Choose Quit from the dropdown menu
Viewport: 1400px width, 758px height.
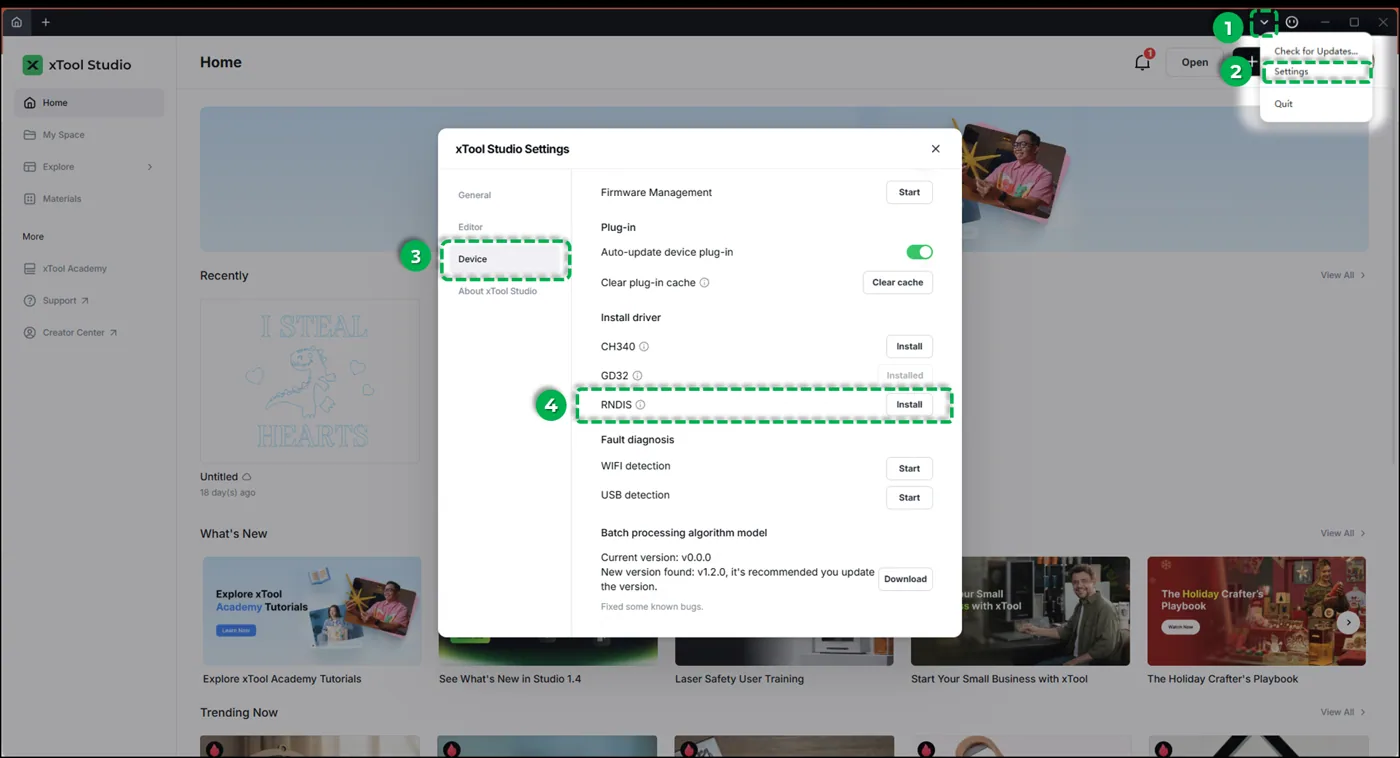coord(1284,104)
